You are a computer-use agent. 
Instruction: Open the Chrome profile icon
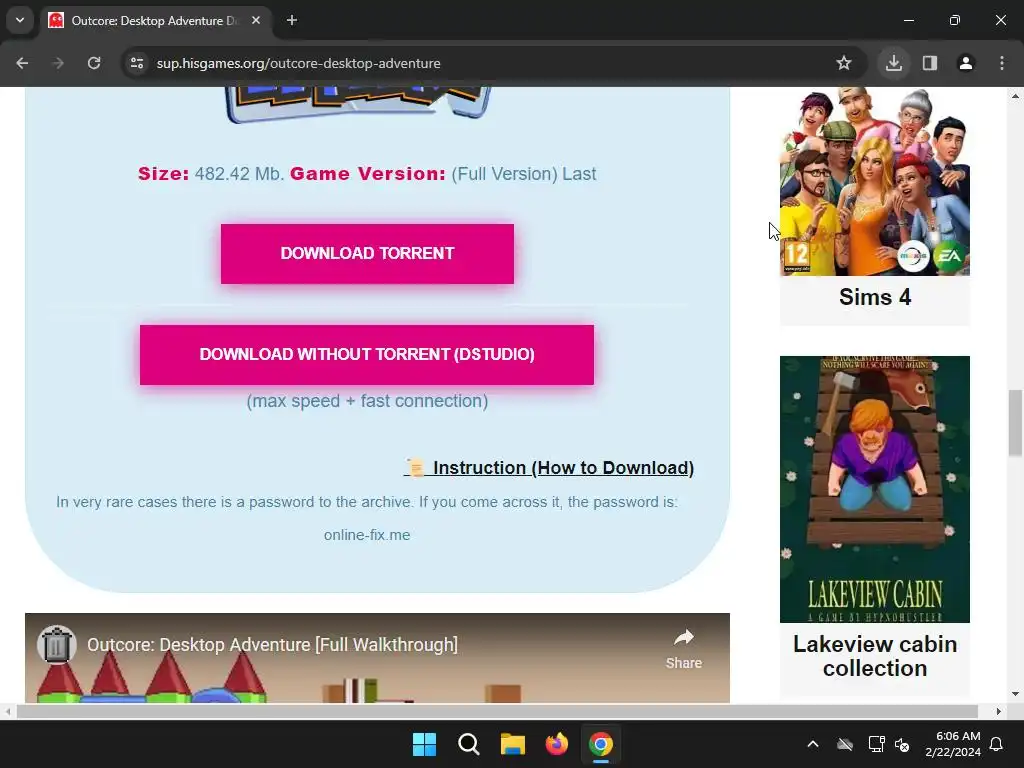click(x=966, y=63)
